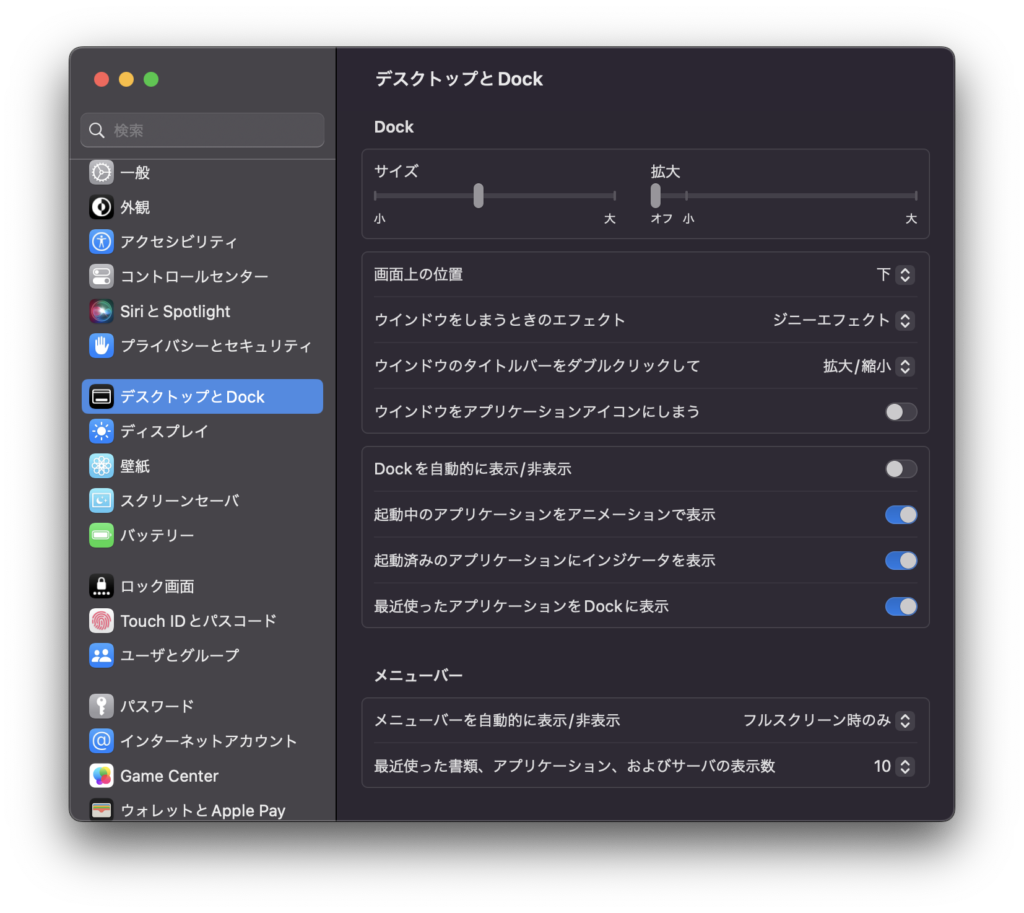Click the 検索 search field

[202, 130]
